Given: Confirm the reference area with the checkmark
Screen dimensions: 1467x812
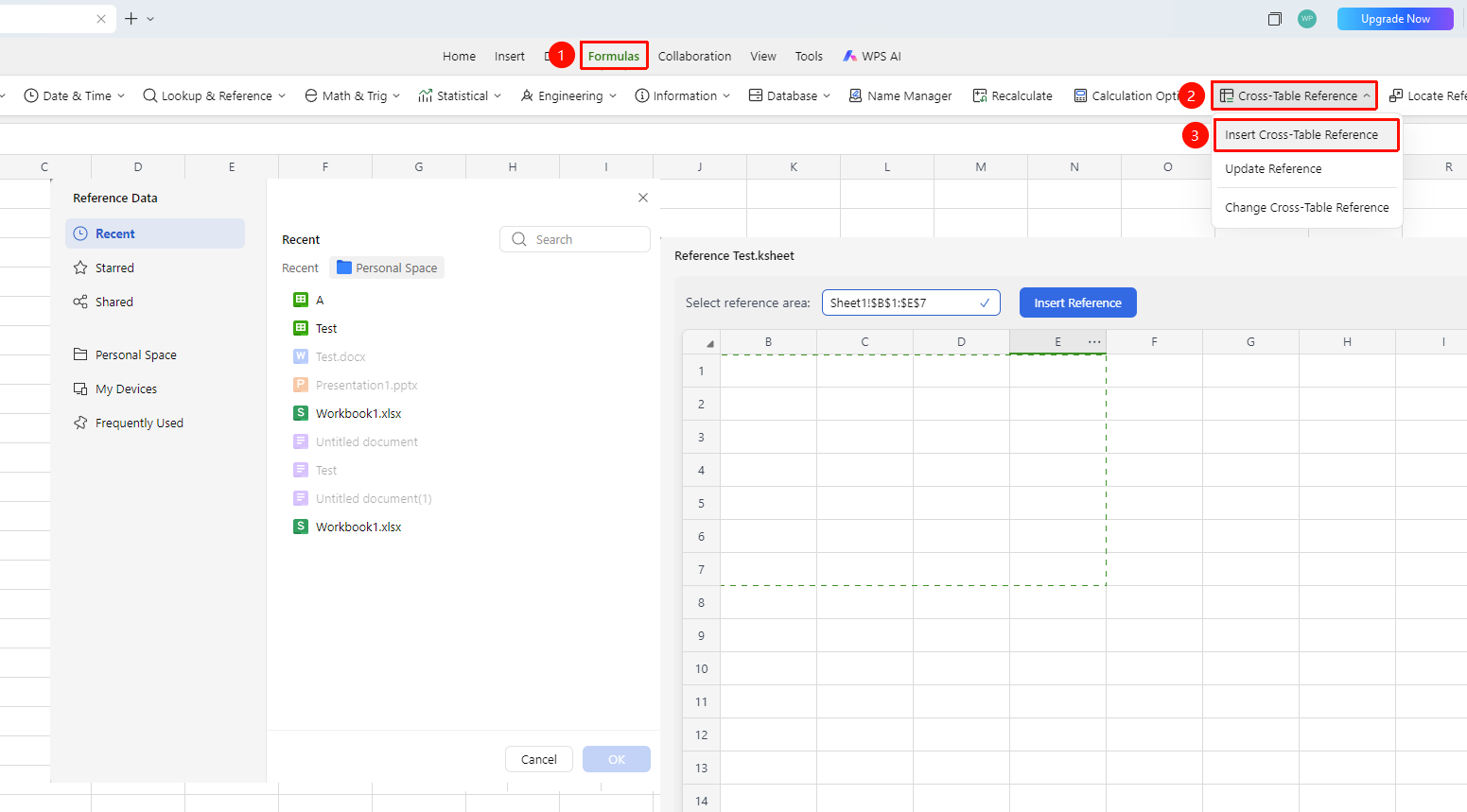Looking at the screenshot, I should coord(985,302).
